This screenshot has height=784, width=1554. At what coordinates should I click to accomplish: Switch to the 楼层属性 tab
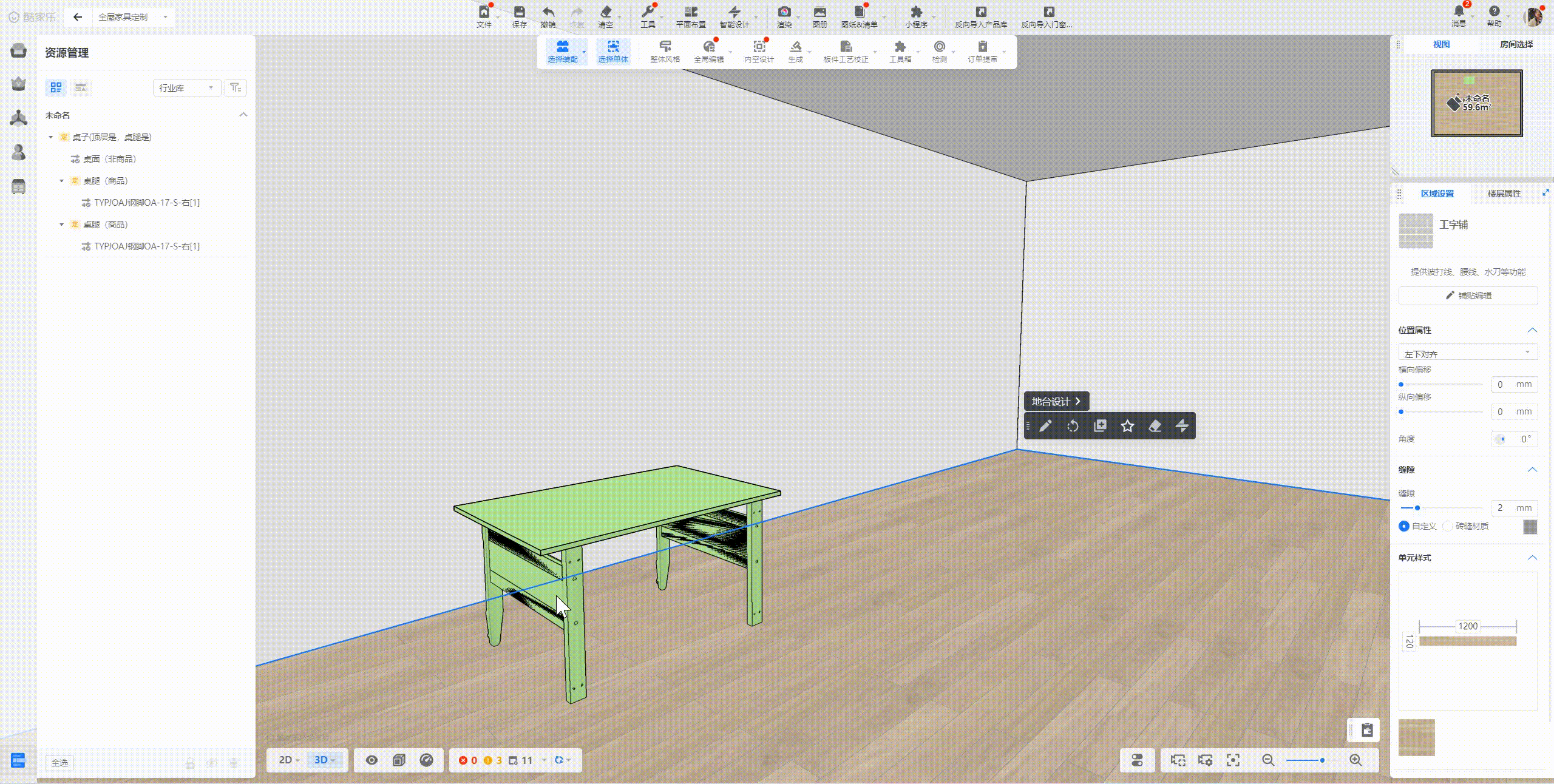click(1504, 194)
